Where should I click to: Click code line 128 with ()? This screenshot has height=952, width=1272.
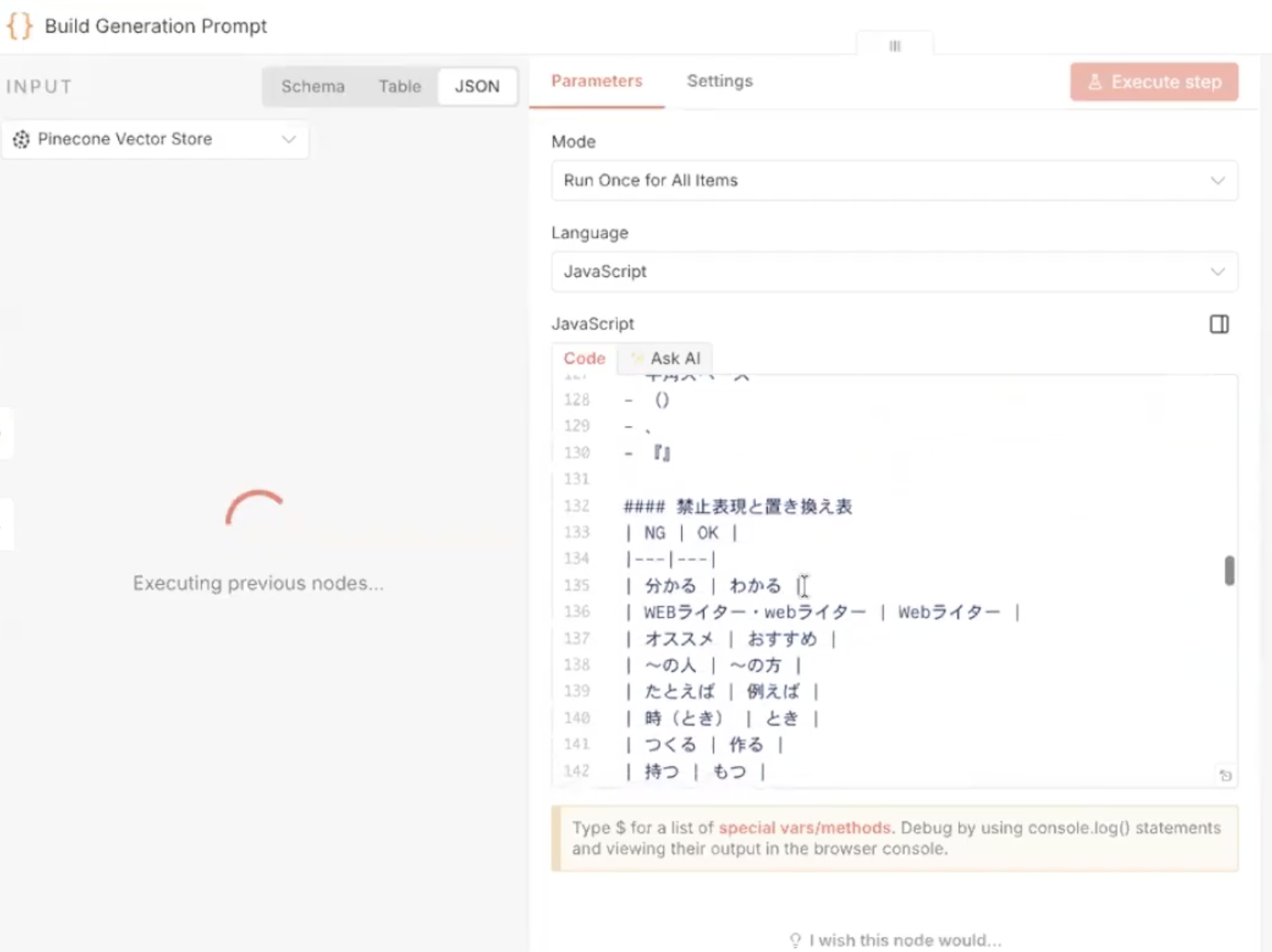click(647, 400)
